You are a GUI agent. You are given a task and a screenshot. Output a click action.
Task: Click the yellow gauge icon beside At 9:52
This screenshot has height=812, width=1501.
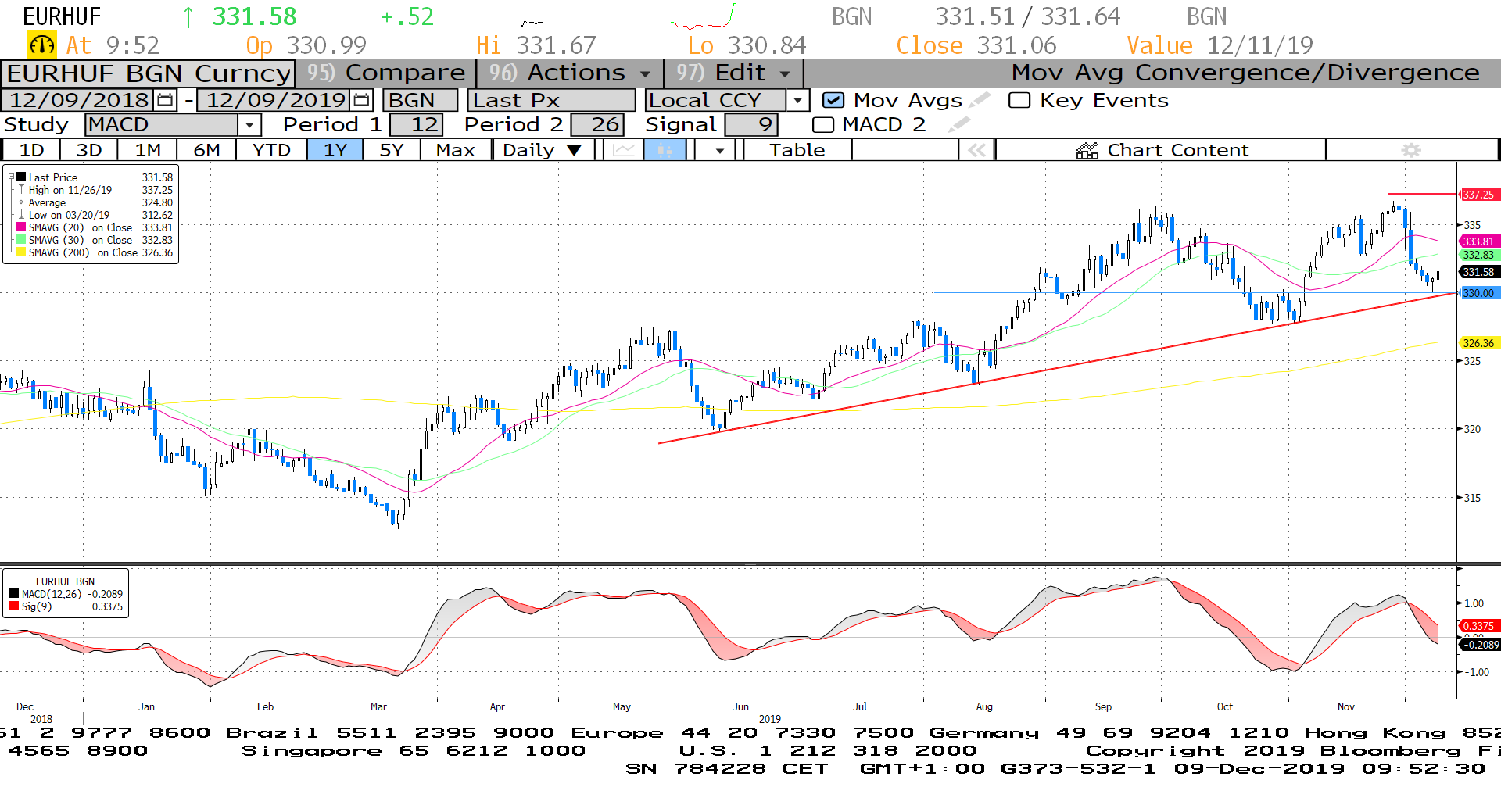pos(41,45)
